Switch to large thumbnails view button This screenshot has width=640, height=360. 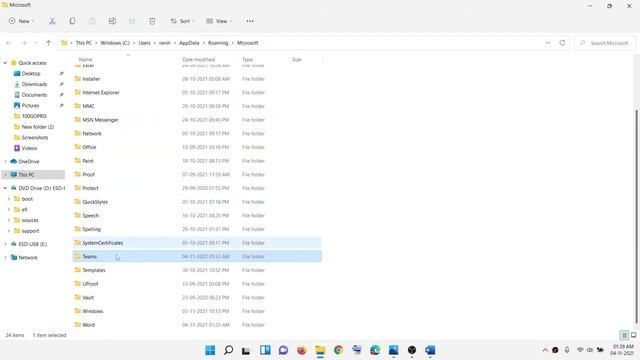(633, 335)
